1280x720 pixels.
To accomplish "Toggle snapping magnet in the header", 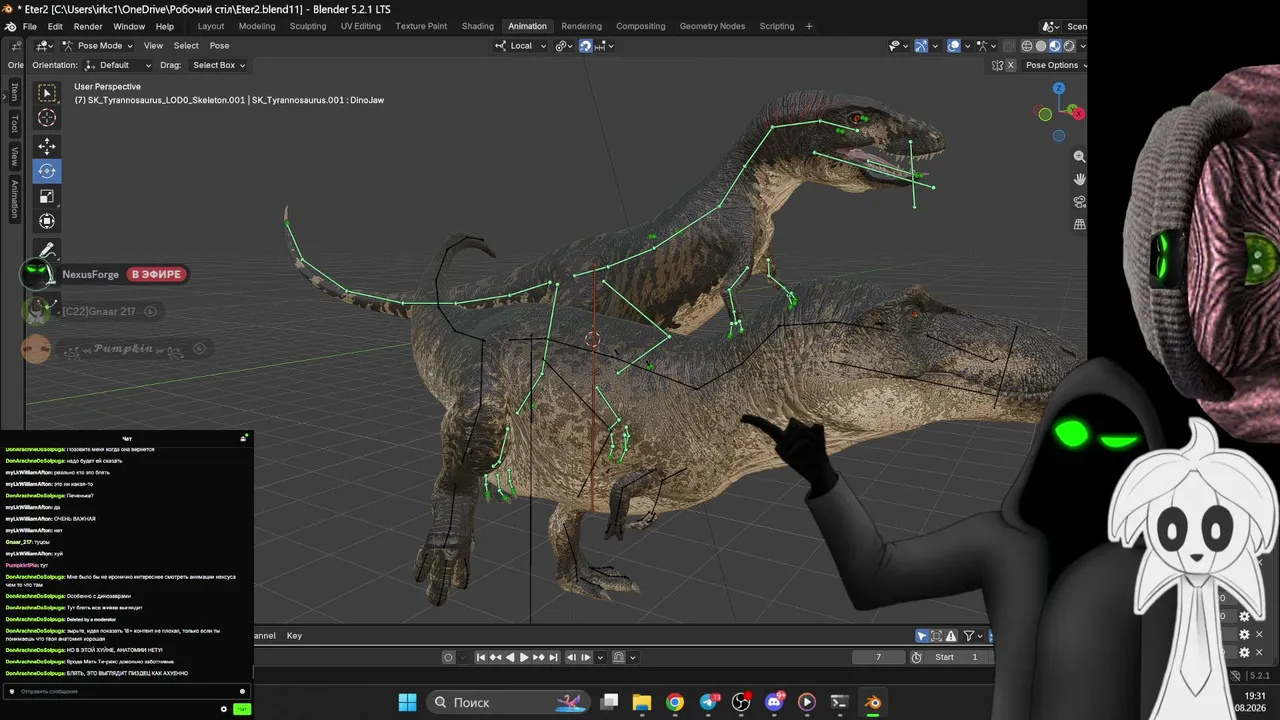I will coord(586,45).
